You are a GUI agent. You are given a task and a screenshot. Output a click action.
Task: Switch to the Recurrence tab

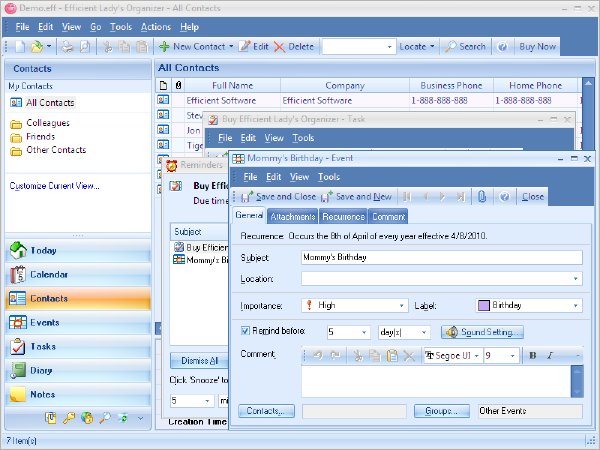coord(343,217)
